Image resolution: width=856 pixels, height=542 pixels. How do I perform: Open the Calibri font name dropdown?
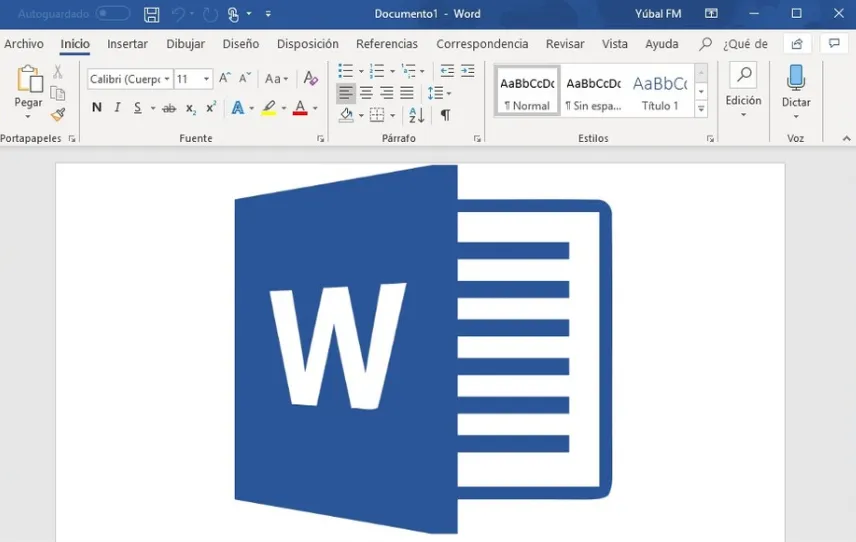click(x=130, y=79)
